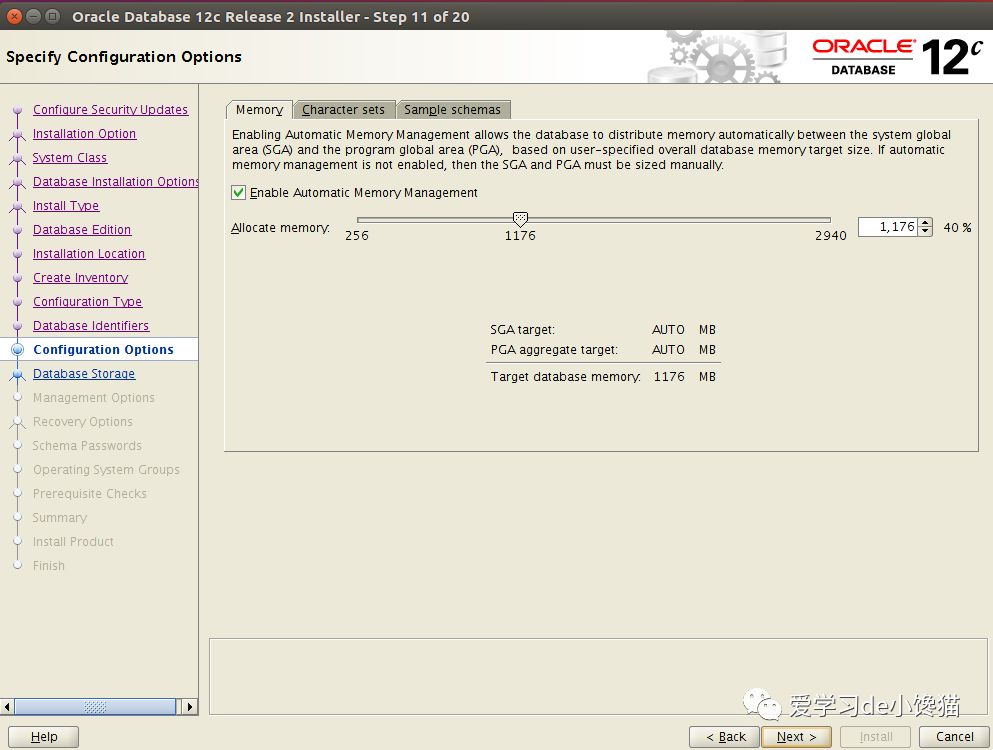993x750 pixels.
Task: Click step bullet icon beside Configure Security Updates
Action: point(18,110)
